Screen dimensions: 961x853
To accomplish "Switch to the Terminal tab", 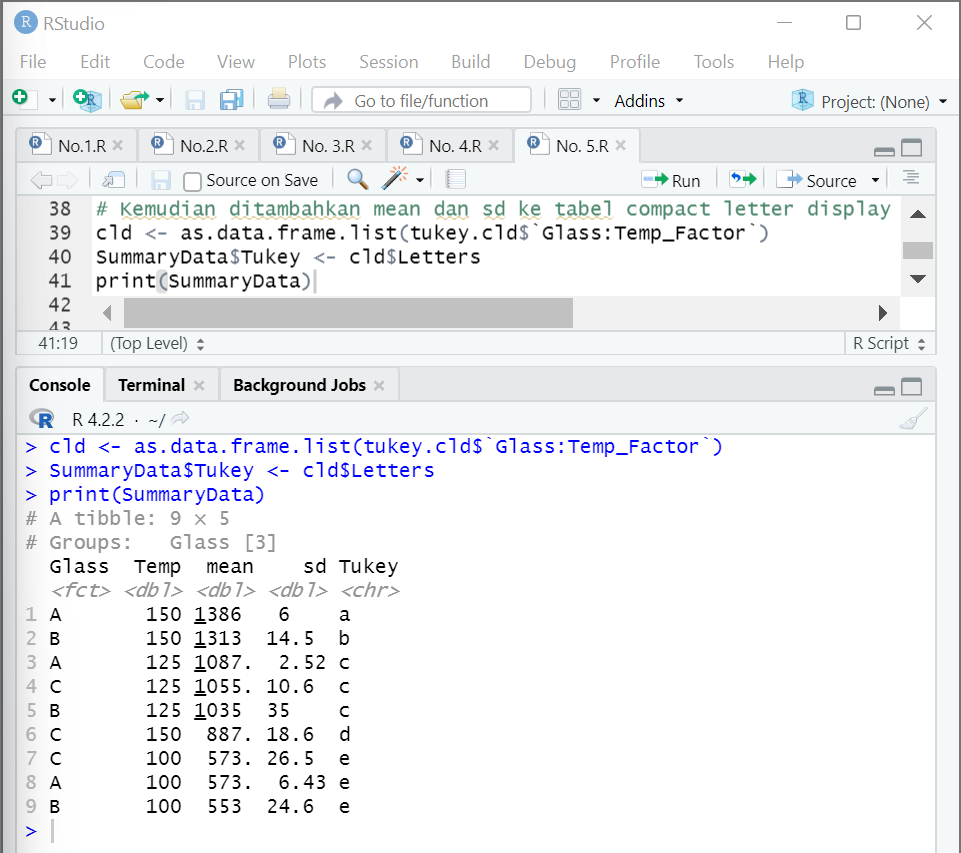I will pos(153,384).
